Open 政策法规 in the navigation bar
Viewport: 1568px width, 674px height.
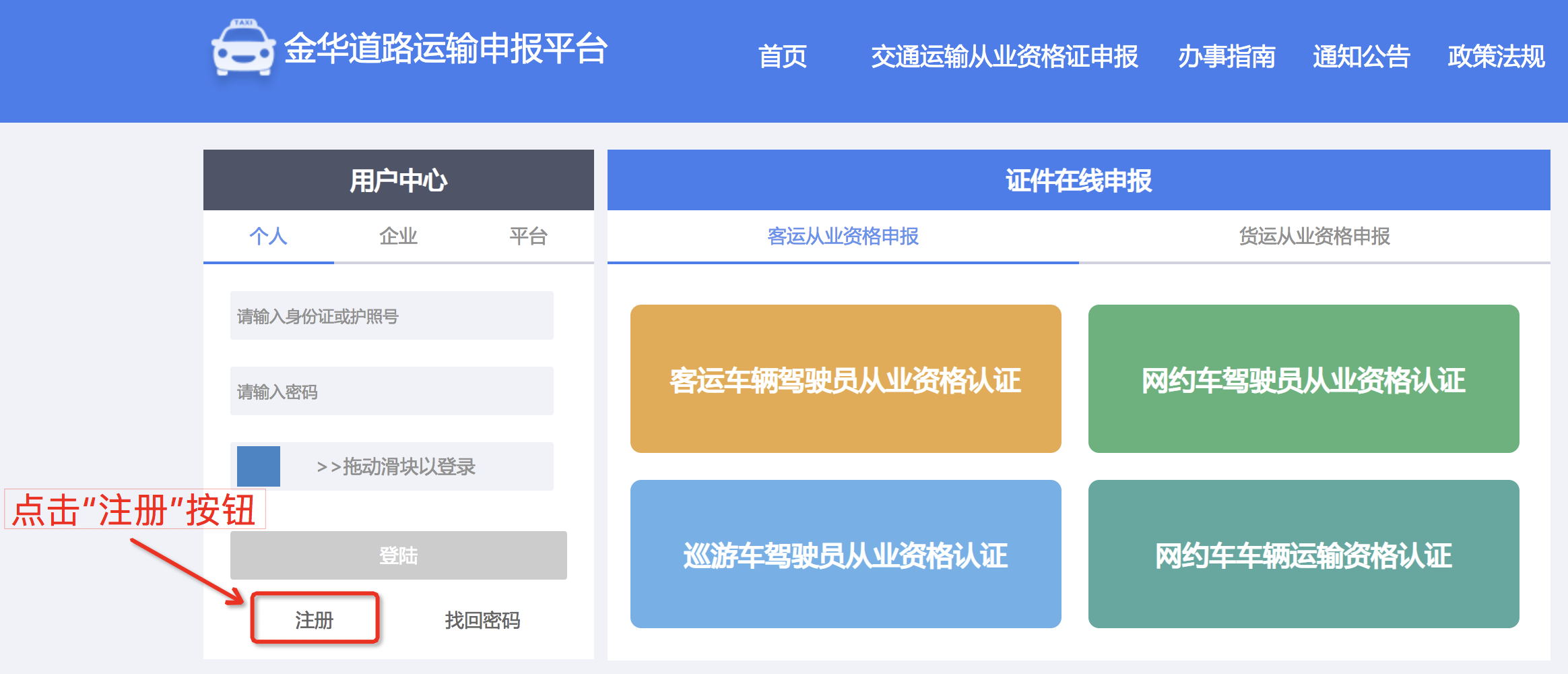[1496, 57]
